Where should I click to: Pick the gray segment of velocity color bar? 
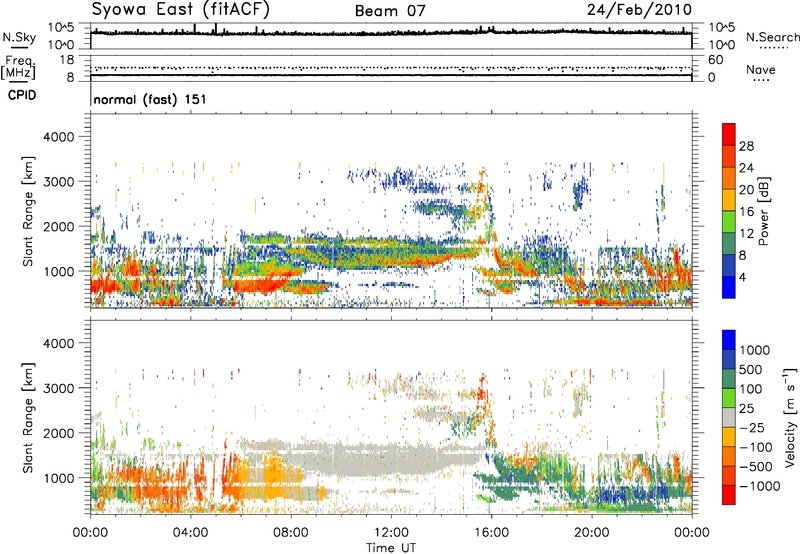[729, 418]
